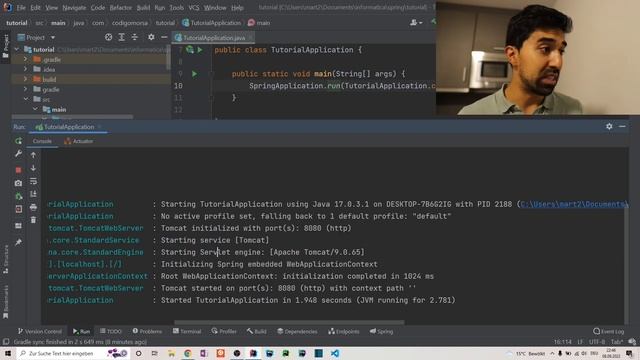Click main method breadcrumb

point(259,23)
